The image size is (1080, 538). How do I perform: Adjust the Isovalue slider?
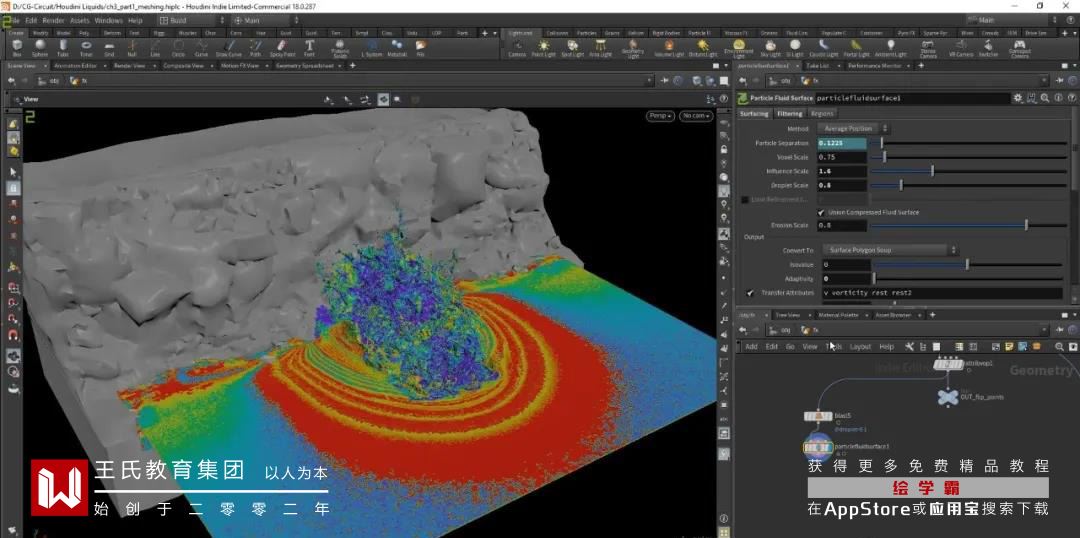970,265
